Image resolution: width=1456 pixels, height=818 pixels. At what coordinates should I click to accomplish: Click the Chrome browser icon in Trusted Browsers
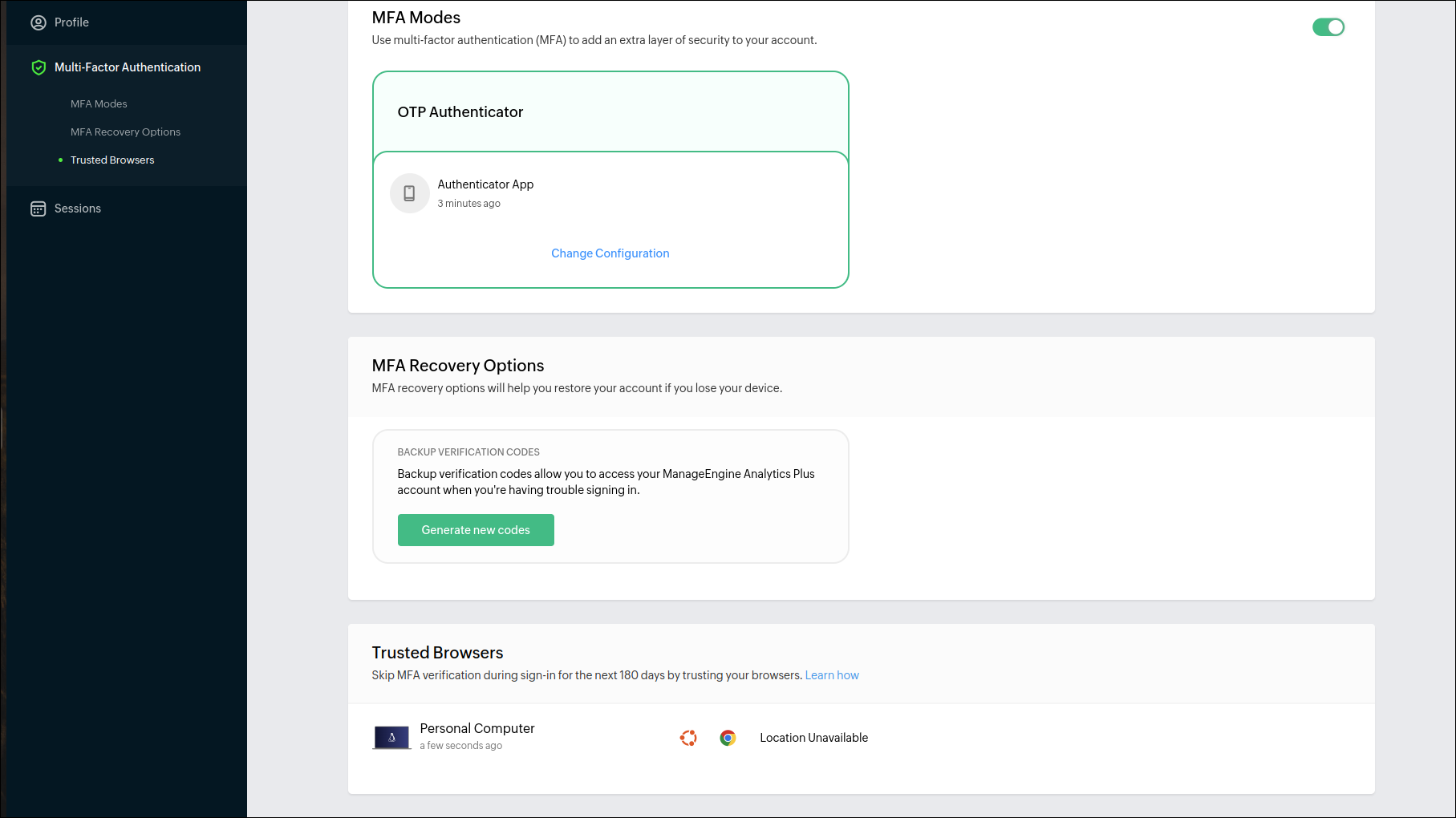click(x=728, y=737)
